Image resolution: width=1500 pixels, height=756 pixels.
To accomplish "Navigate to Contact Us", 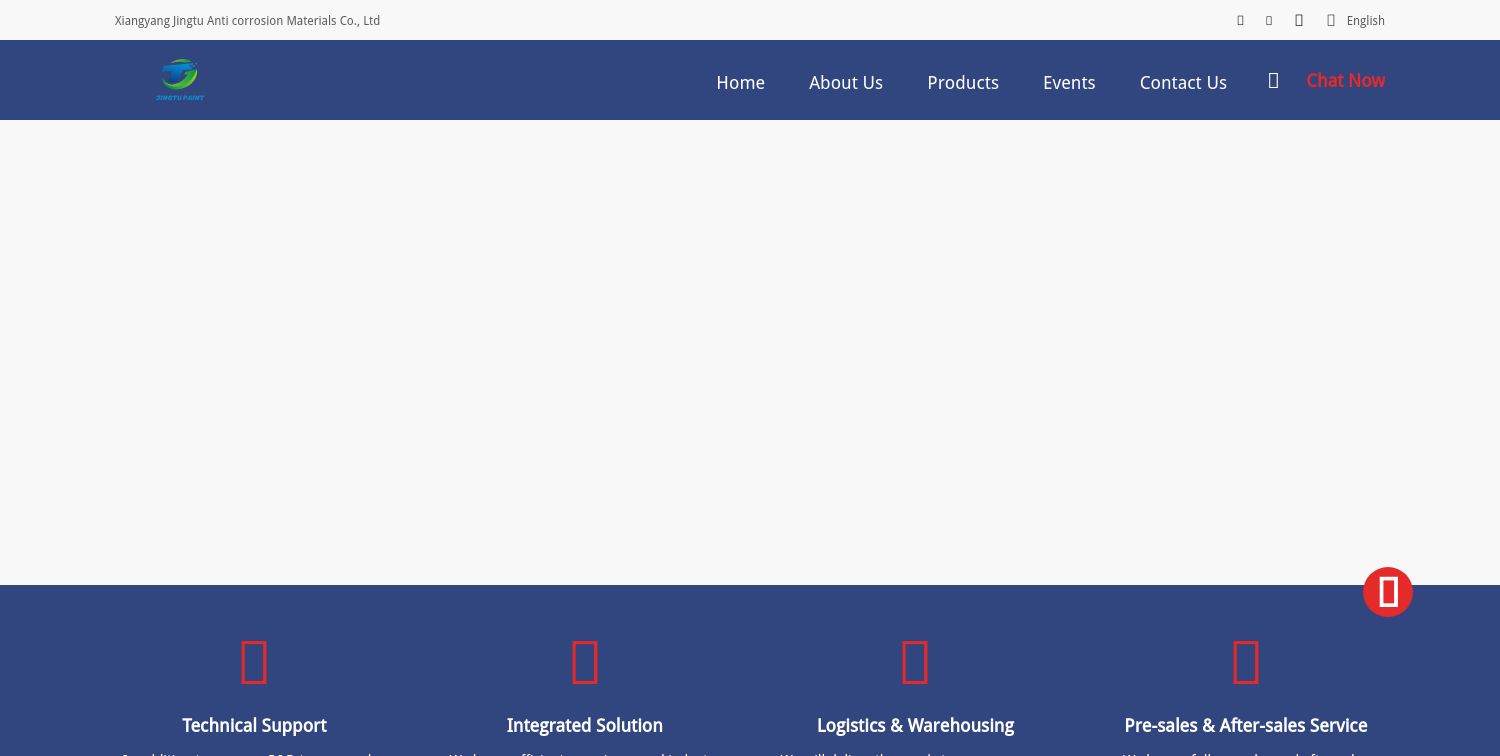I will 1183,83.
